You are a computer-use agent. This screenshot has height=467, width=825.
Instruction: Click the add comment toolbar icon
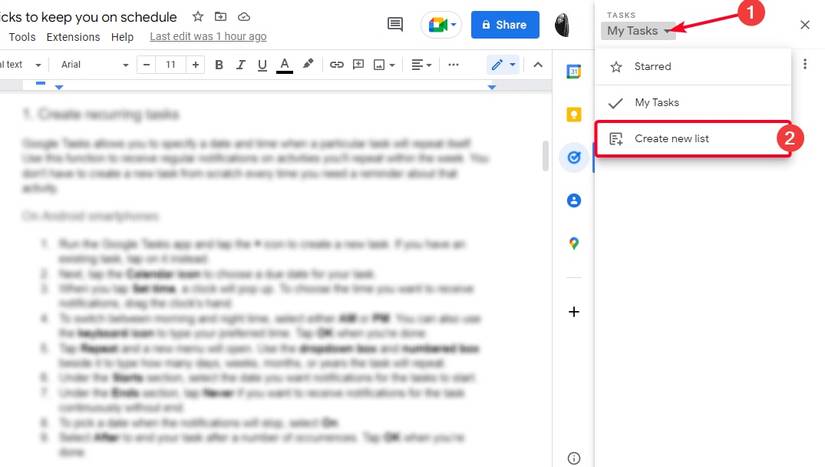358,65
